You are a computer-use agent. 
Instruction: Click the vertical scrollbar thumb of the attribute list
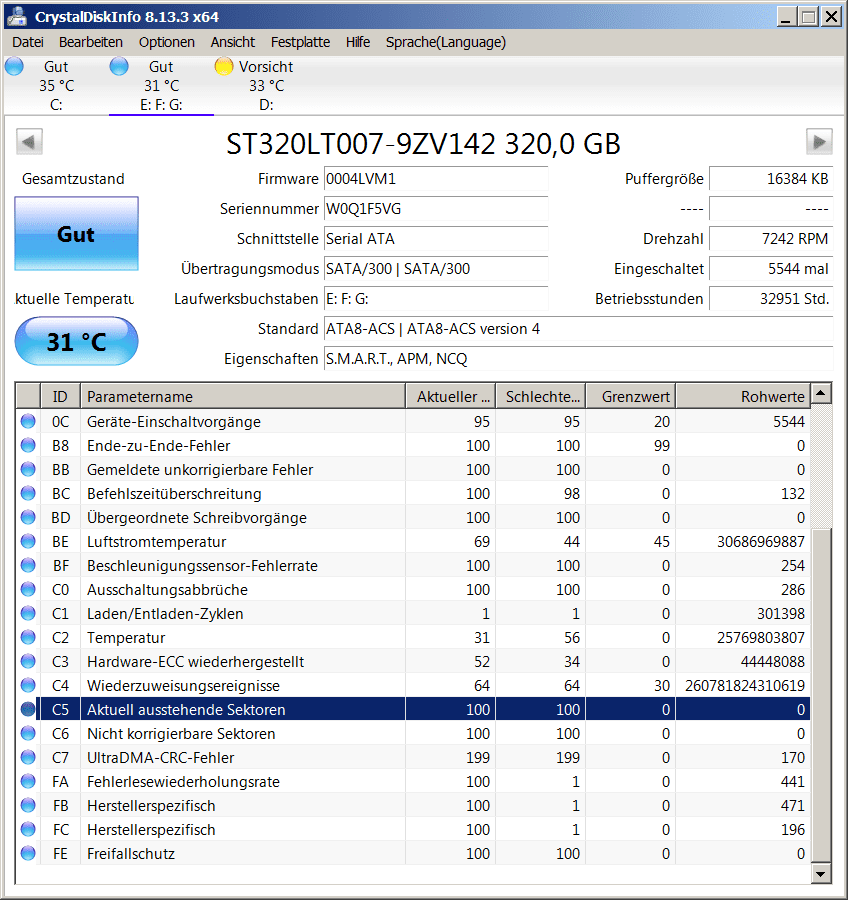point(821,694)
